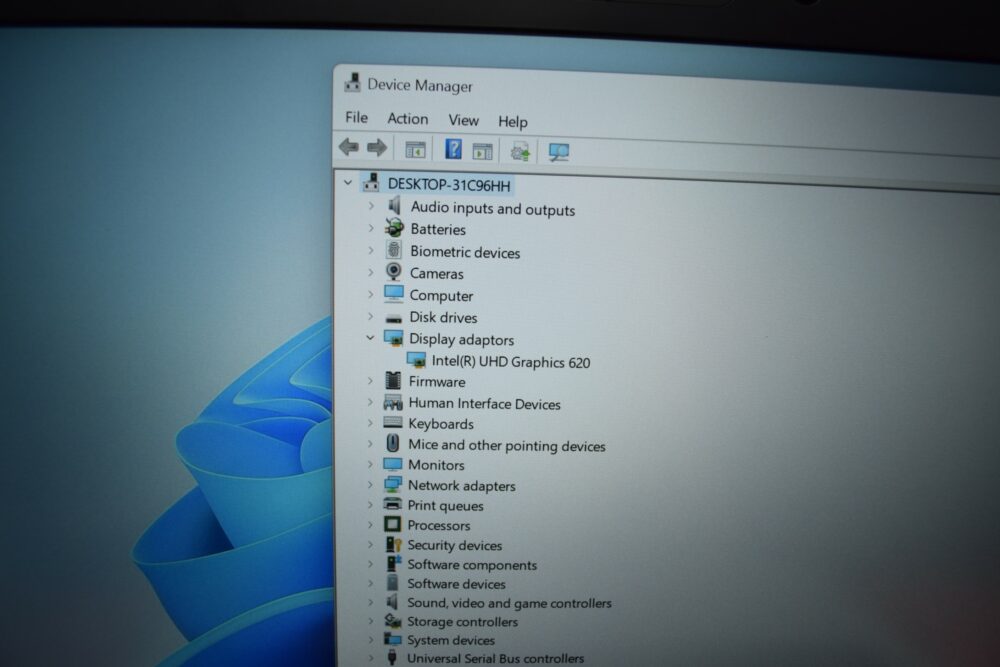Viewport: 1000px width, 667px height.
Task: Select the Software devices label
Action: 457,583
